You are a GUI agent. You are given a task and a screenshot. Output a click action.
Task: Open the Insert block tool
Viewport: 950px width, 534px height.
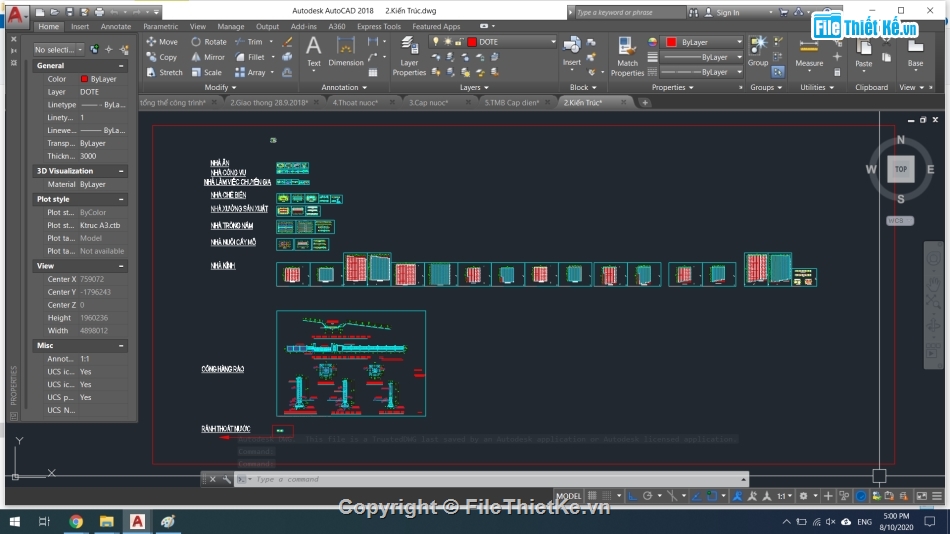[571, 52]
